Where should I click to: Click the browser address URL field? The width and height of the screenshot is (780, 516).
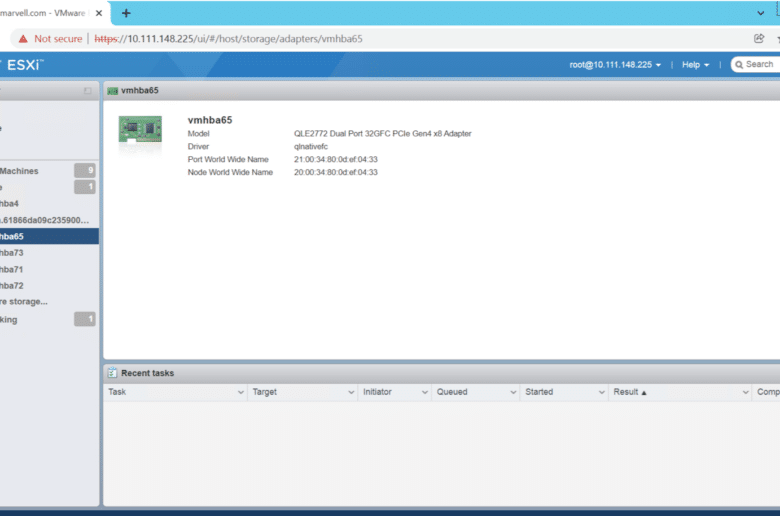click(228, 39)
